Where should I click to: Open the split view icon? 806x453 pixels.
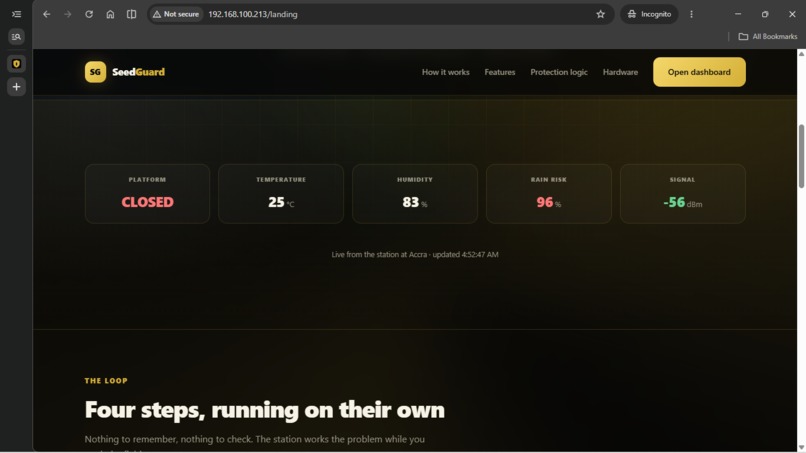(x=132, y=14)
